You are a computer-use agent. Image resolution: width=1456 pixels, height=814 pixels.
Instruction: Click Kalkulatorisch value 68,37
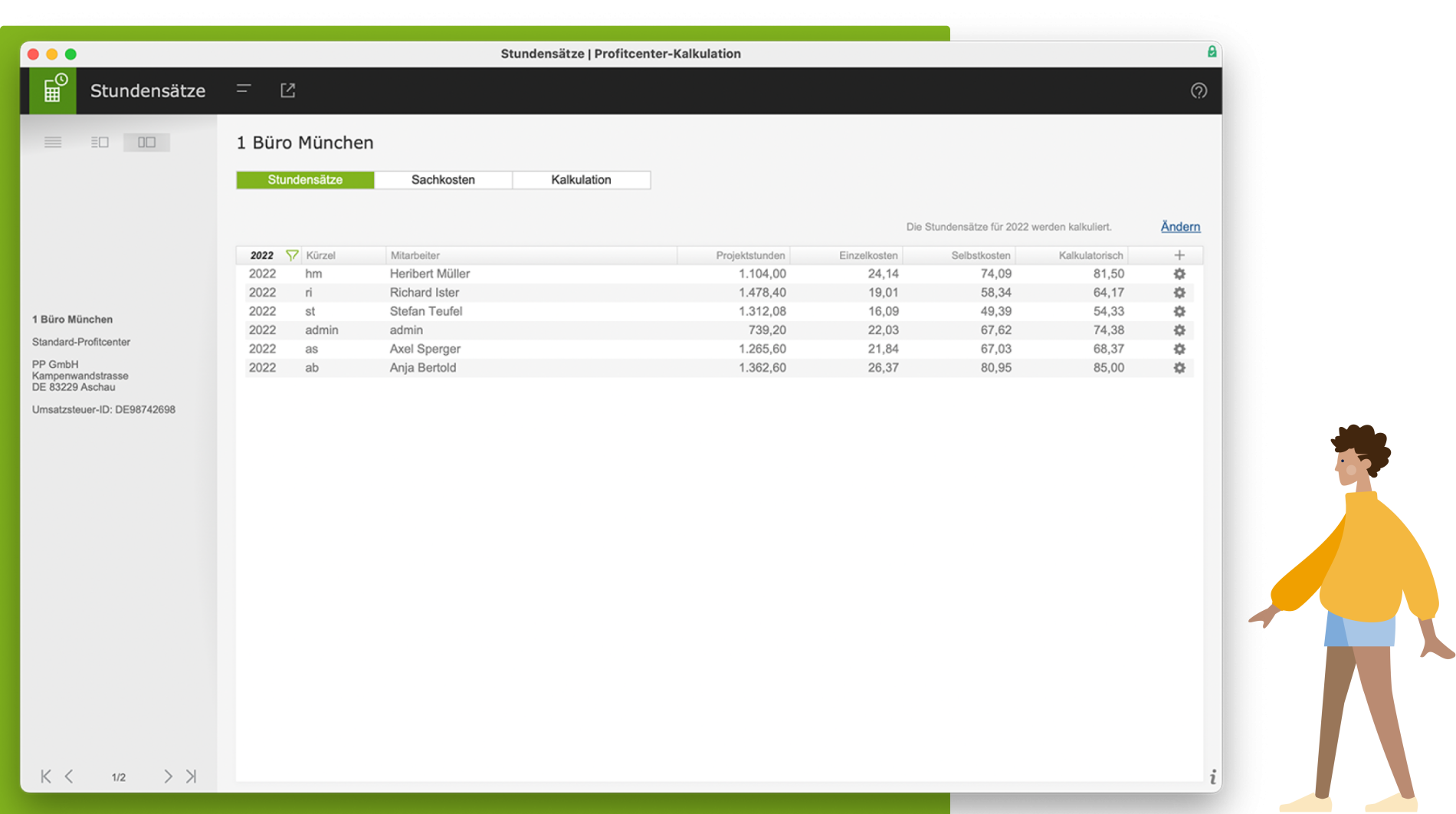point(1109,349)
